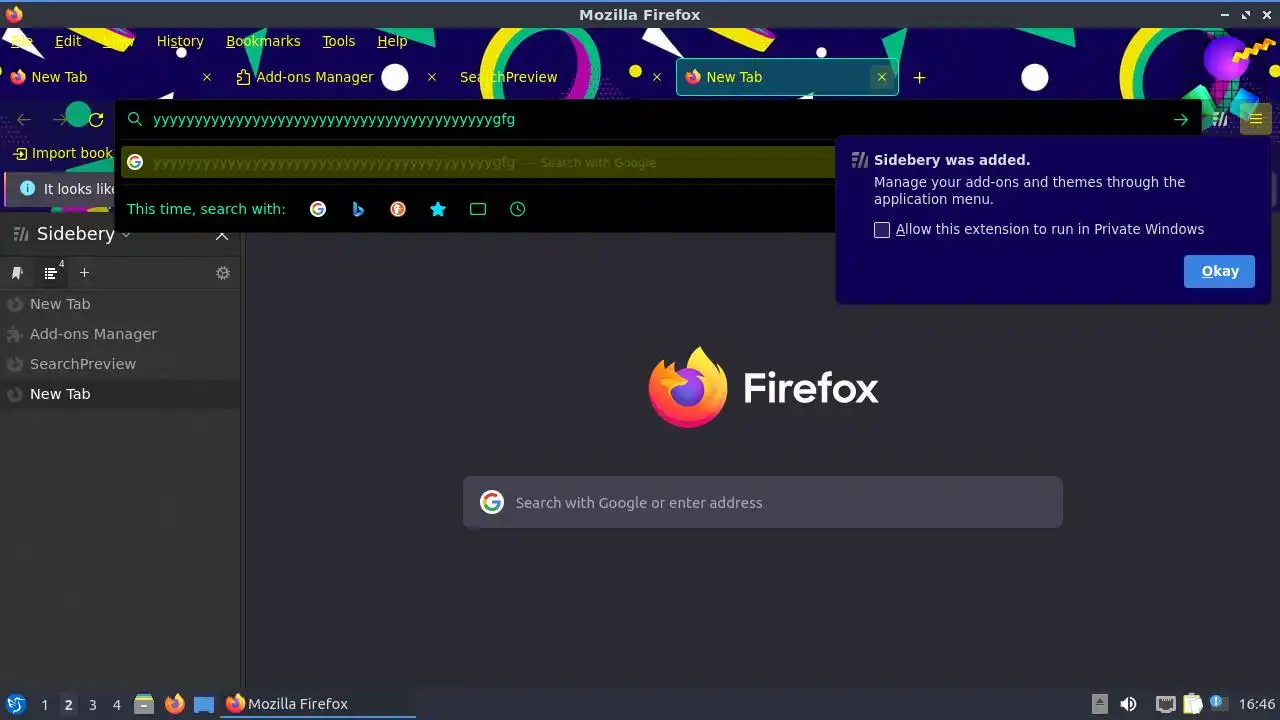1280x720 pixels.
Task: Open a new tab with plus button
Action: tap(919, 77)
